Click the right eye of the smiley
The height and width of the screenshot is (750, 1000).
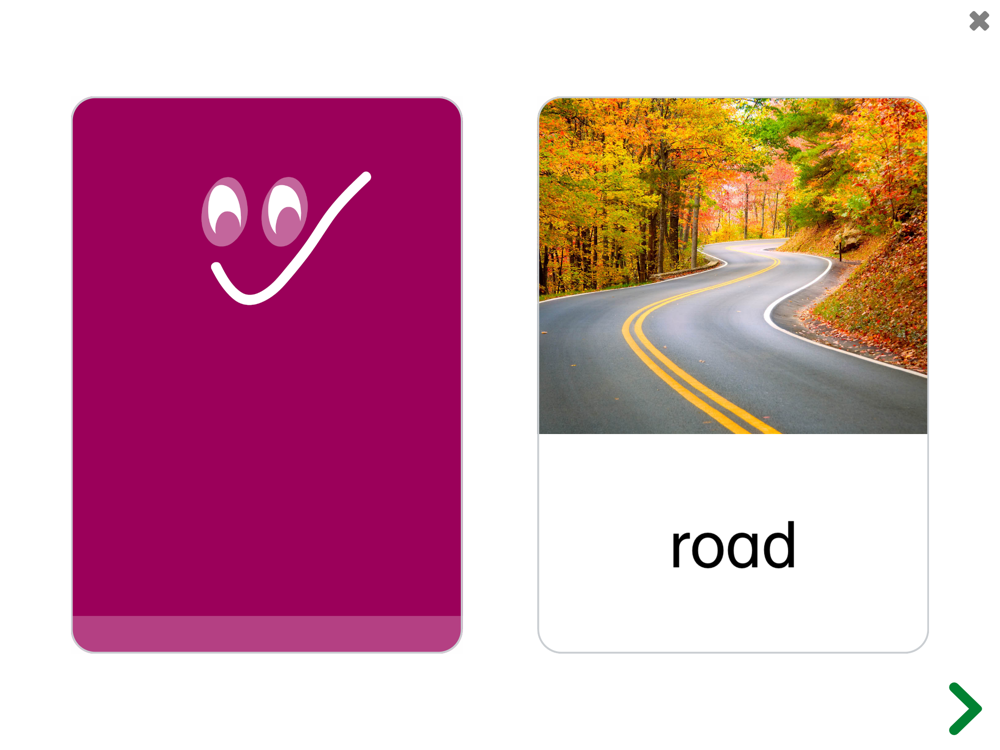[x=284, y=212]
